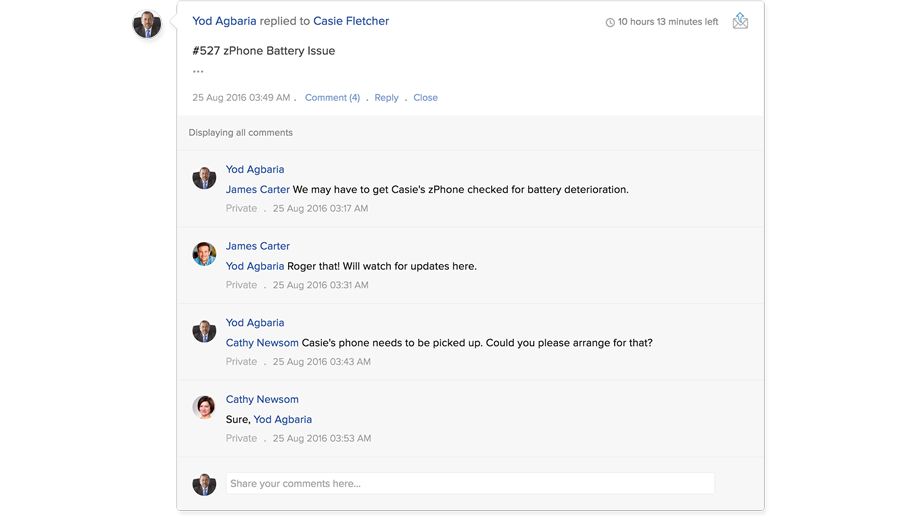Image resolution: width=900 pixels, height=517 pixels.
Task: Open the Cathy Newsom mention in third comment
Action: click(x=261, y=343)
